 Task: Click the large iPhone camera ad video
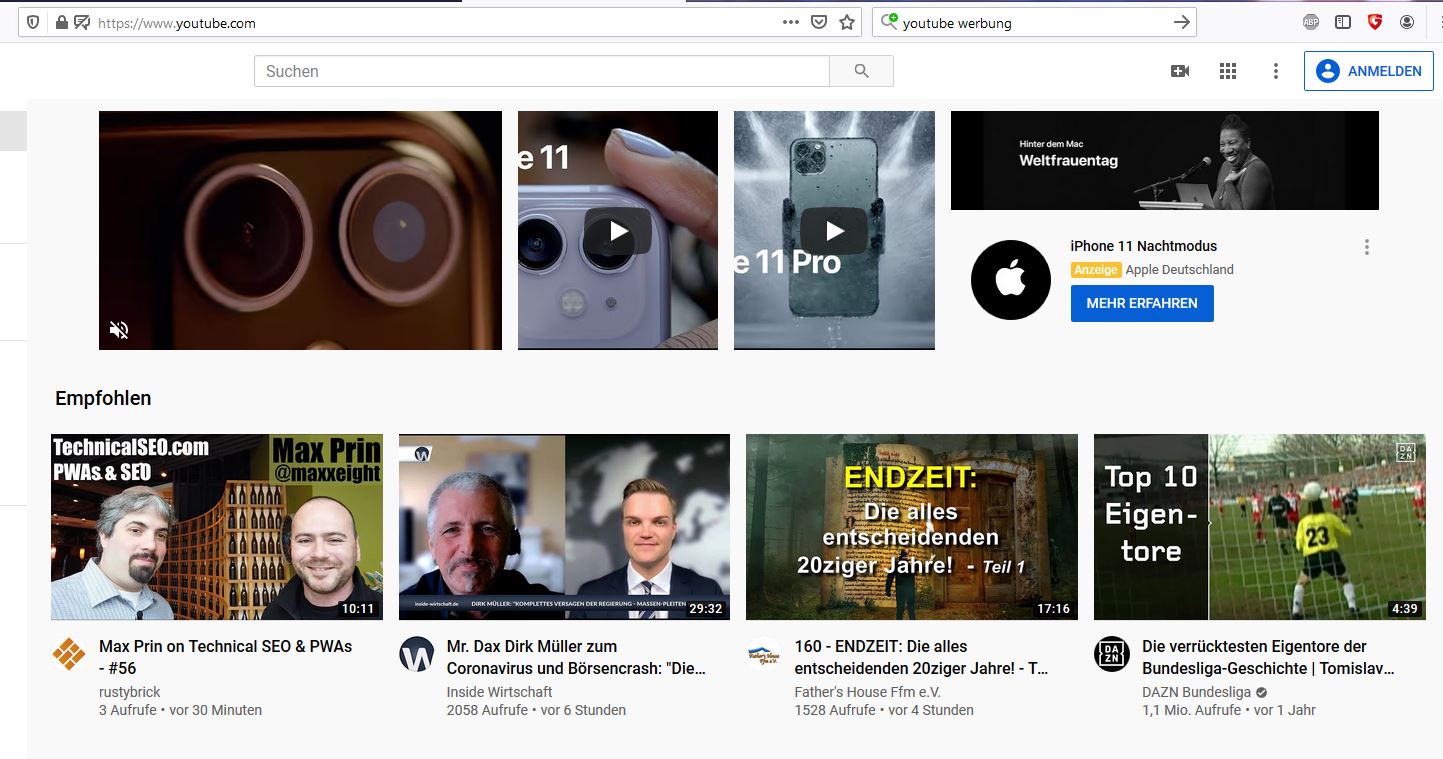[300, 230]
